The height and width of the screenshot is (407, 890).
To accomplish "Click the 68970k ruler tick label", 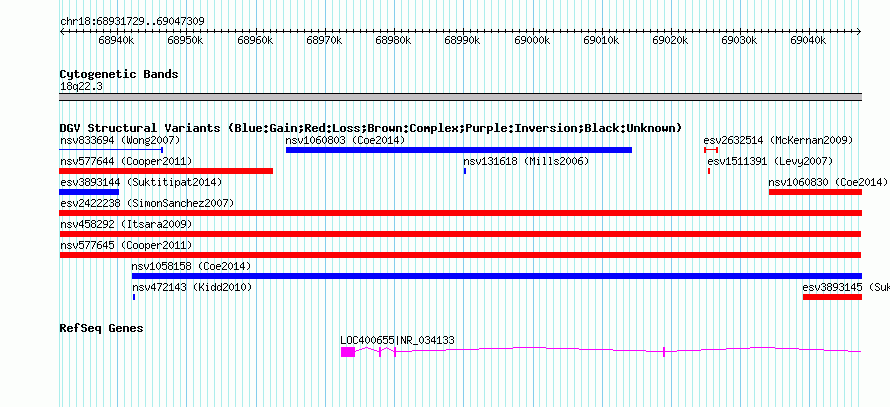I will tap(324, 40).
